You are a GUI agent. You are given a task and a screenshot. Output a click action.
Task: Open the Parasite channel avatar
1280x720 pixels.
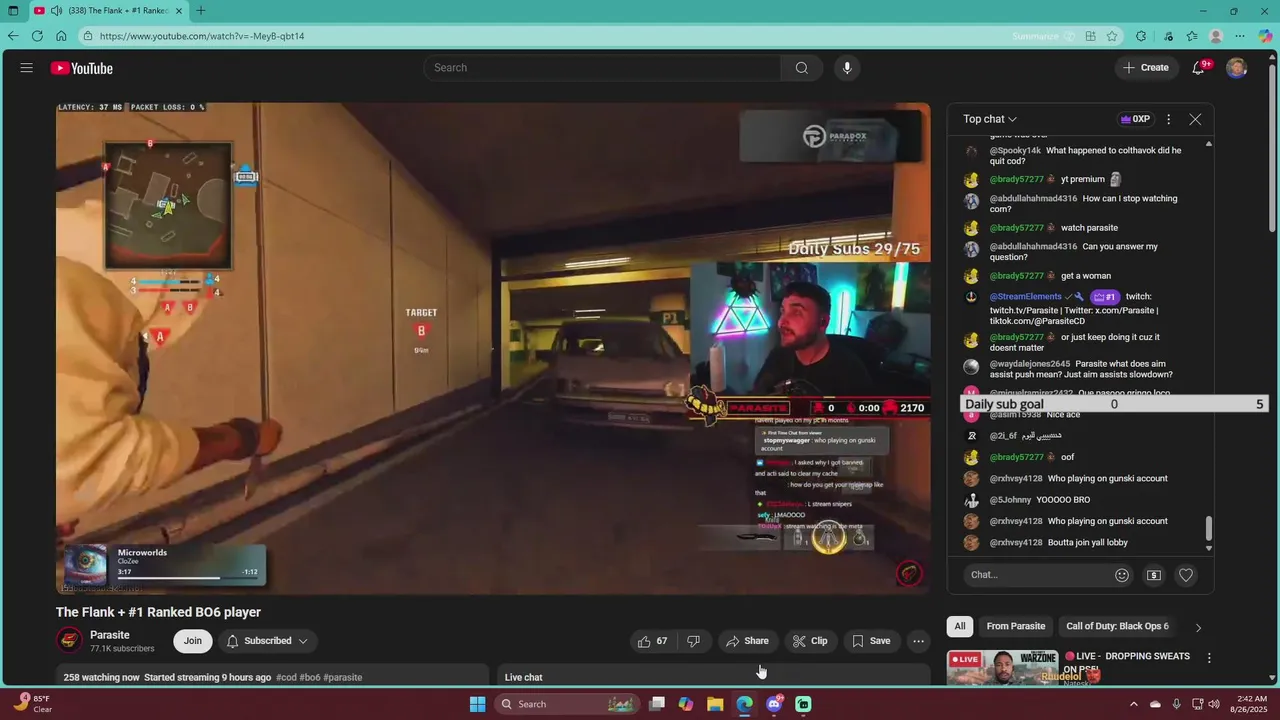pyautogui.click(x=69, y=641)
